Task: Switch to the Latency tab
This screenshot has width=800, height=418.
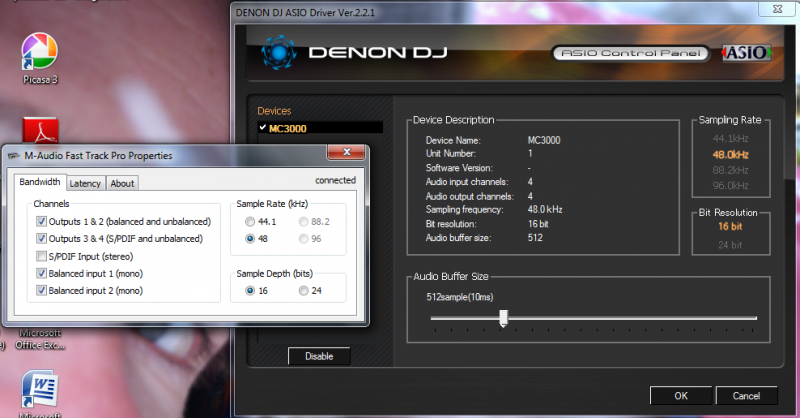Action: pyautogui.click(x=85, y=183)
